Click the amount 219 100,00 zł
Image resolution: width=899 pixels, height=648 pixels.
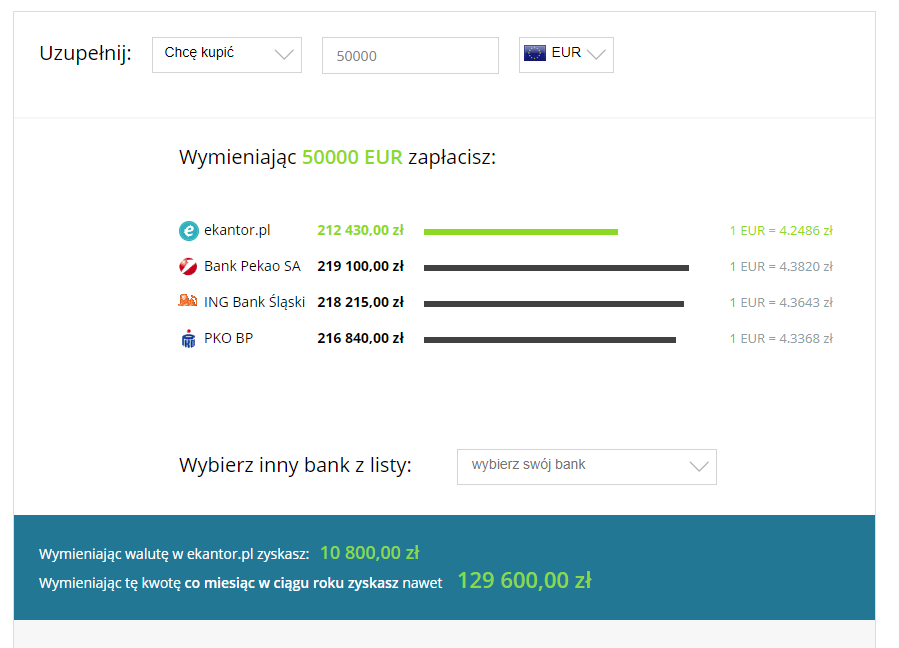(x=361, y=266)
